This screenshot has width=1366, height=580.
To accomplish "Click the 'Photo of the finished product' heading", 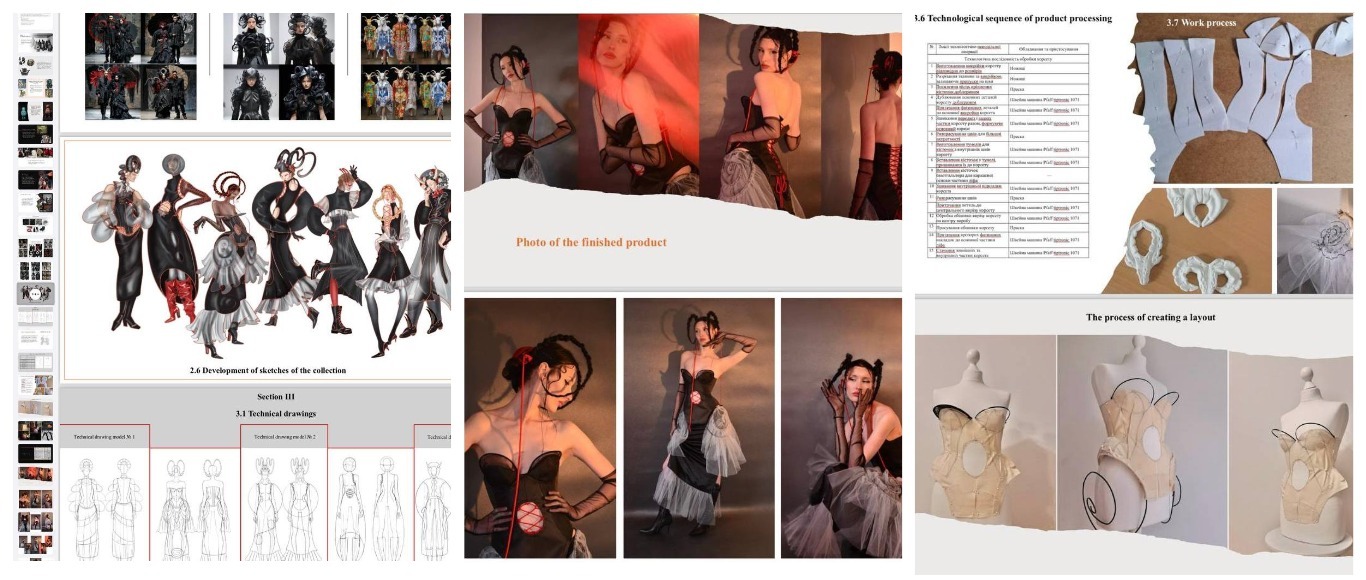I will click(591, 242).
